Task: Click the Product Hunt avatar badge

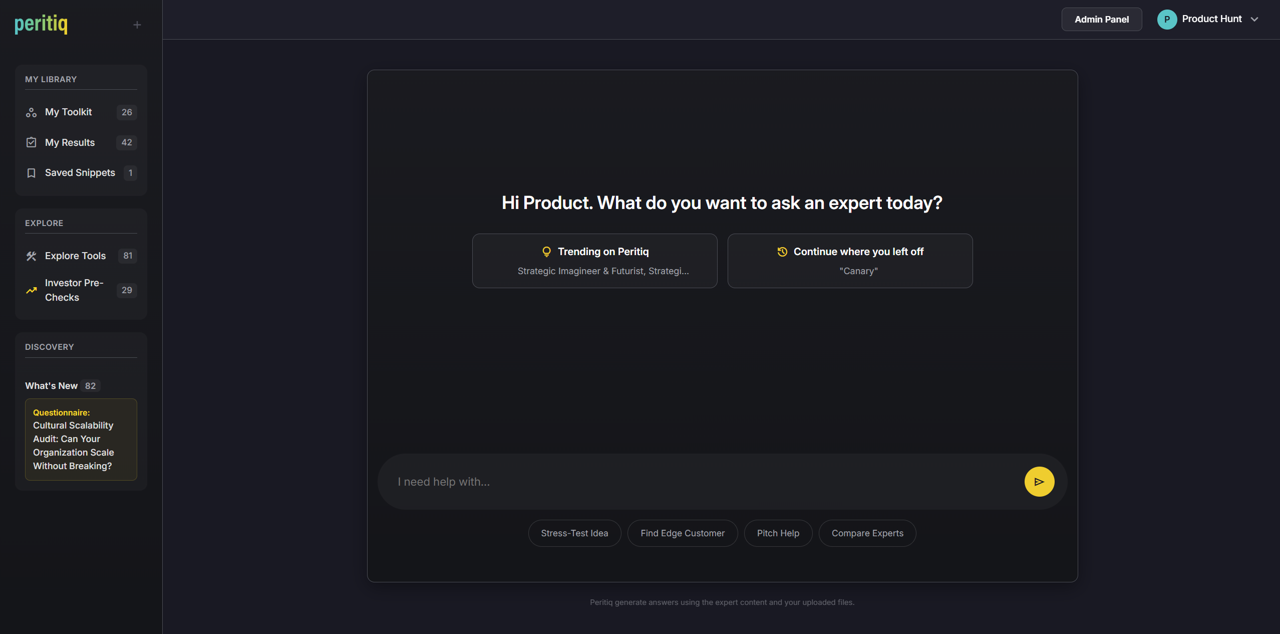Action: click(x=1166, y=18)
